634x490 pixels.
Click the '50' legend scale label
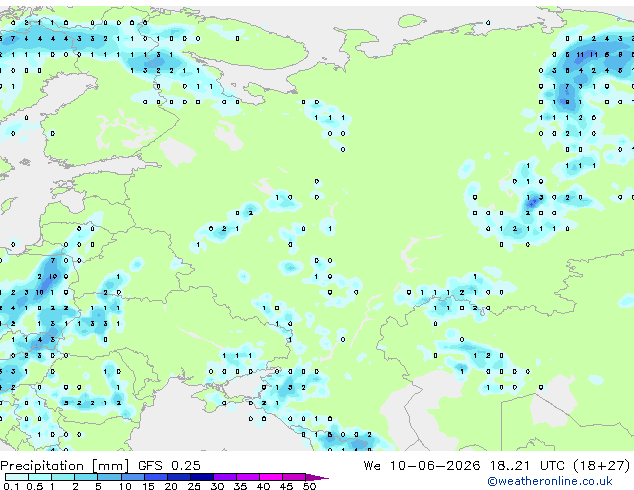coord(309,486)
